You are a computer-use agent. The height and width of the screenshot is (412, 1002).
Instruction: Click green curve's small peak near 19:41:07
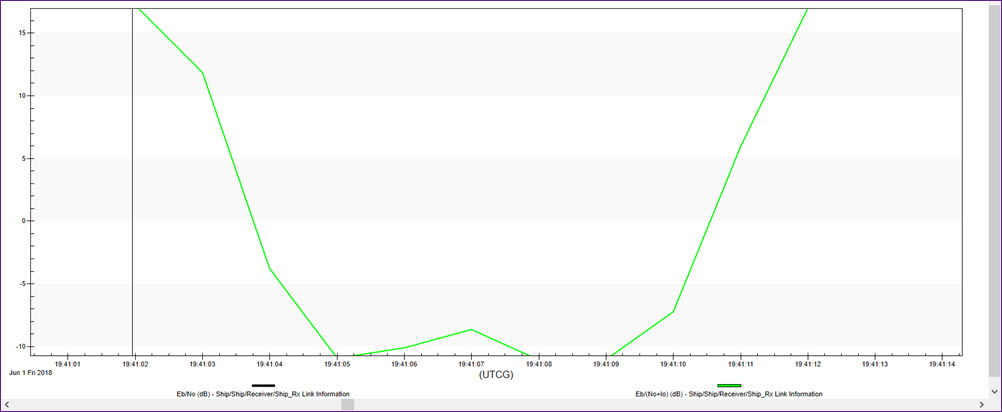point(471,330)
